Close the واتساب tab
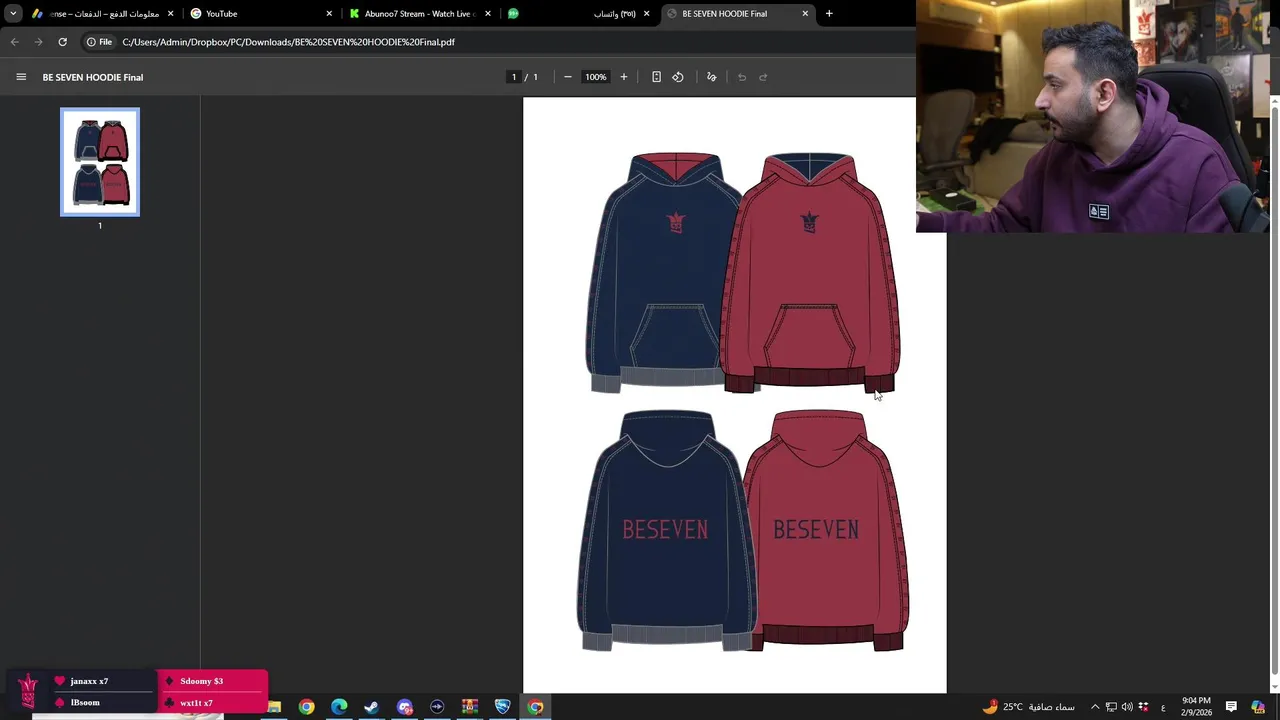Screen dimensions: 1280x720 click(x=646, y=14)
